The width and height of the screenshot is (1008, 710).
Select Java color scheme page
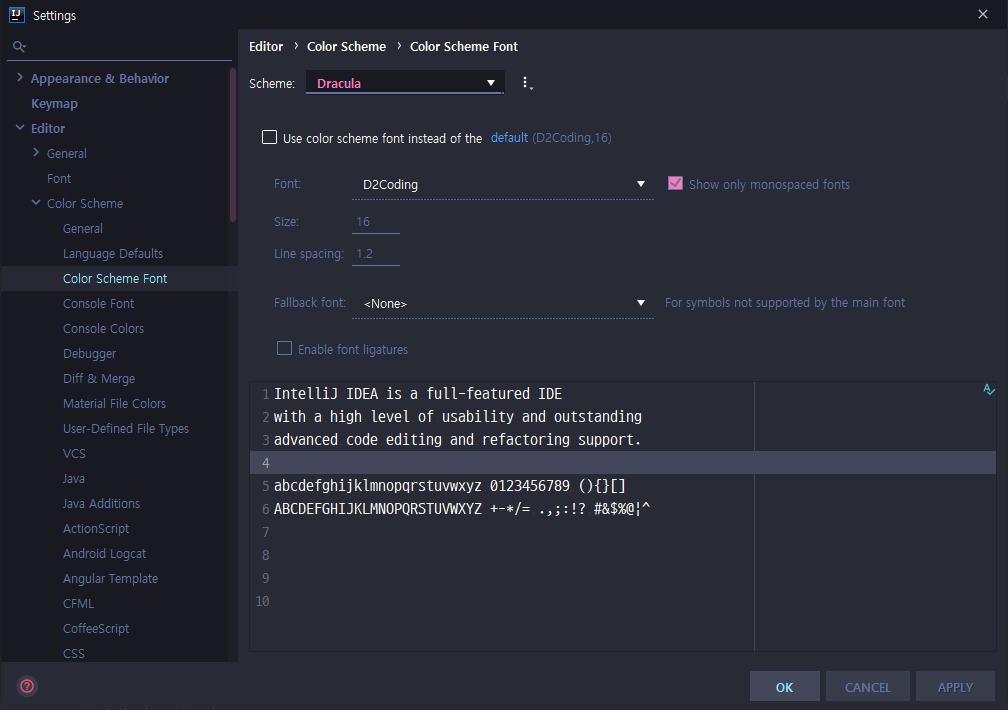click(73, 479)
